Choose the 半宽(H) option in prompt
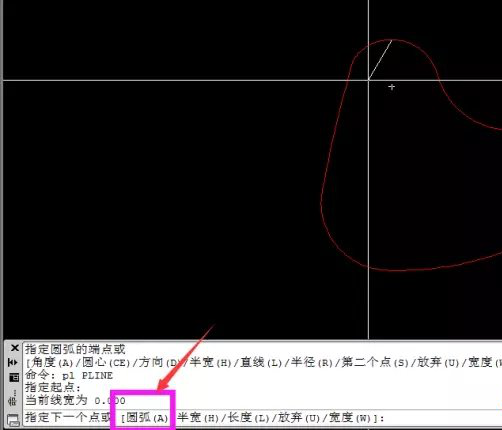The image size is (502, 430). 198,418
